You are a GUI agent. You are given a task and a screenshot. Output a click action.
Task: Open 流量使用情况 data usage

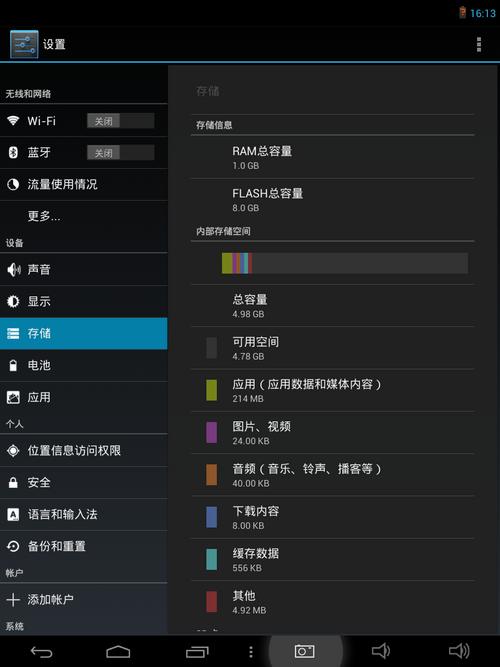point(84,185)
